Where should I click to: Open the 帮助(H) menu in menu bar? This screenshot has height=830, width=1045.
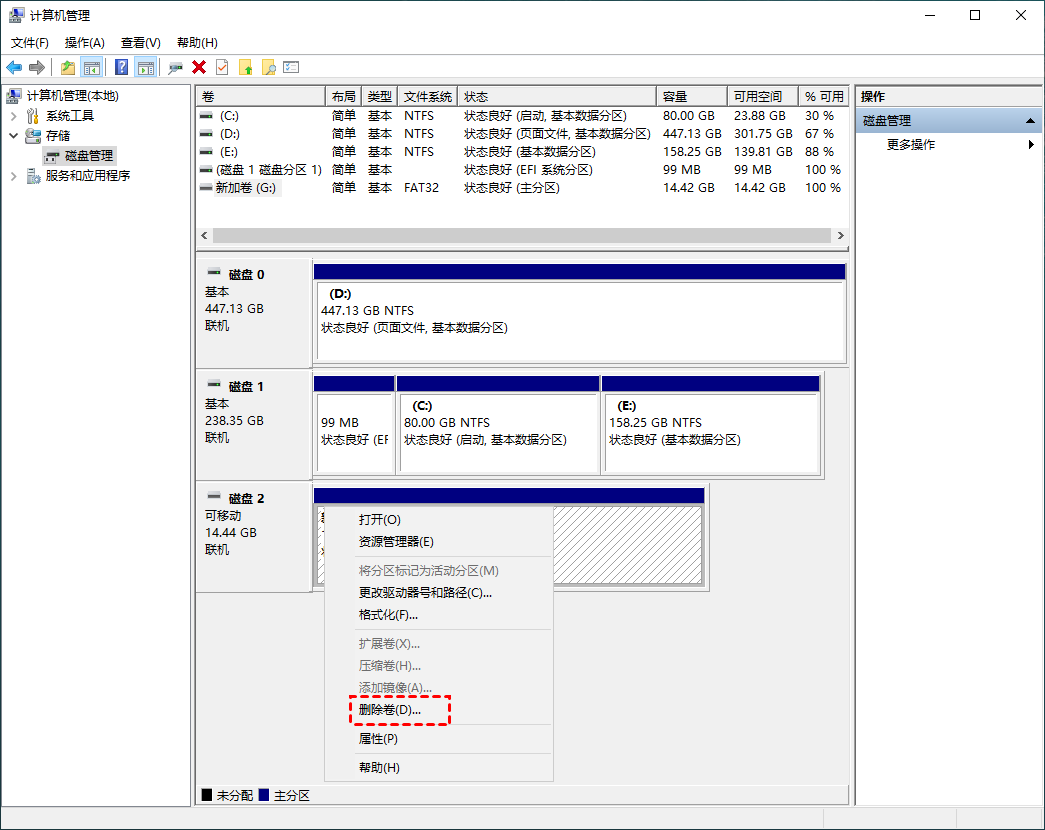[197, 43]
